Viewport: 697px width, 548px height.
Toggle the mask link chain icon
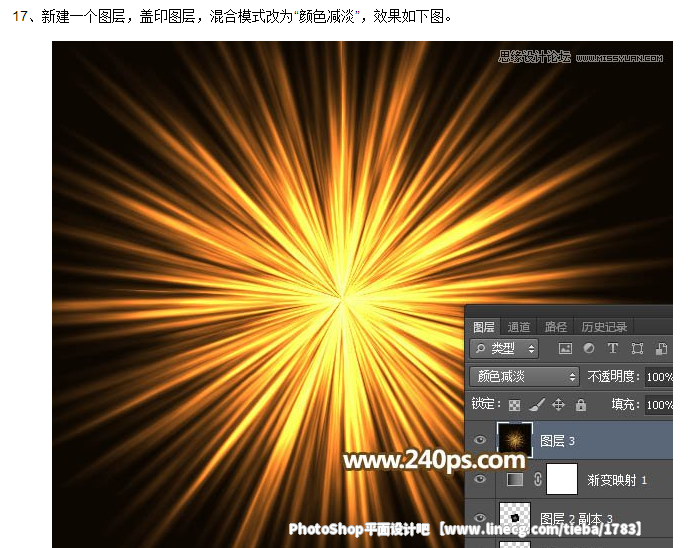537,479
